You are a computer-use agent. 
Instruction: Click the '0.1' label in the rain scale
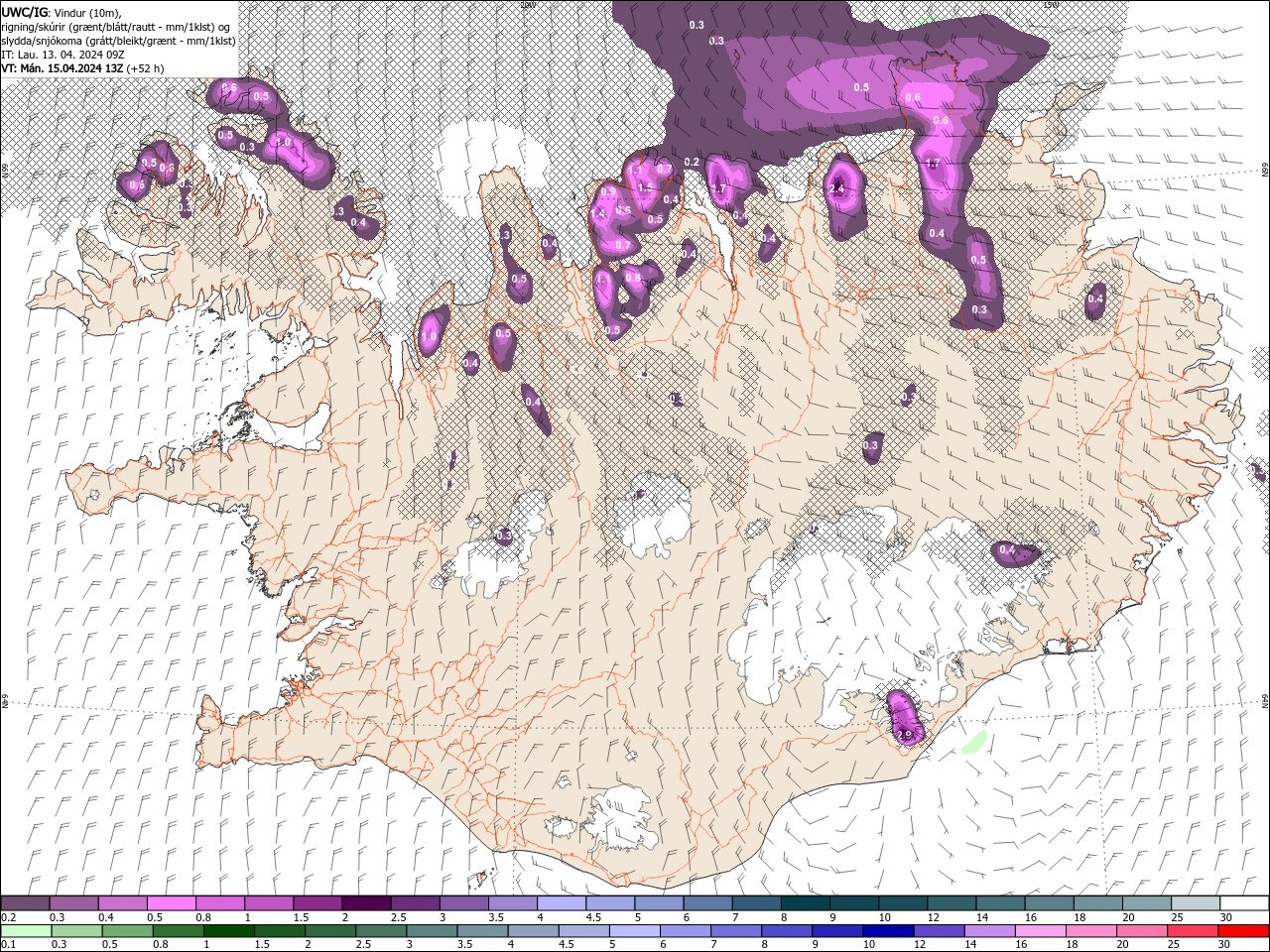click(8, 944)
